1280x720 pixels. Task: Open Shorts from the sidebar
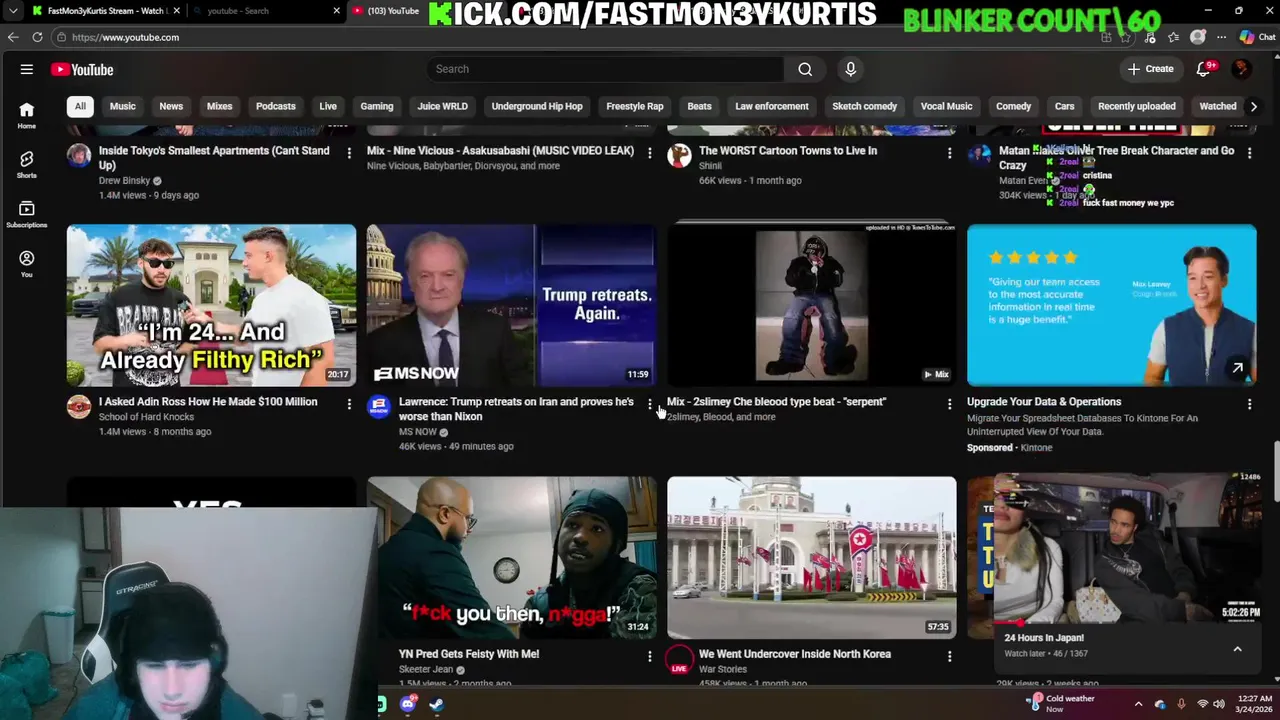coord(27,165)
